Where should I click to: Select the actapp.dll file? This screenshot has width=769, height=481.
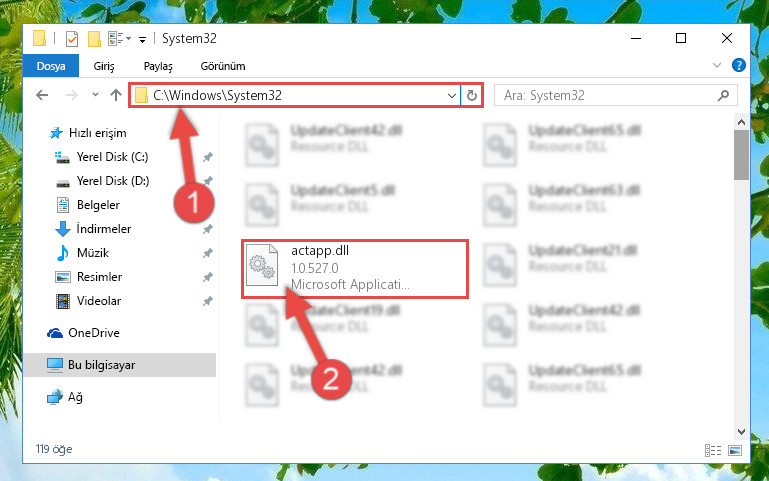355,268
